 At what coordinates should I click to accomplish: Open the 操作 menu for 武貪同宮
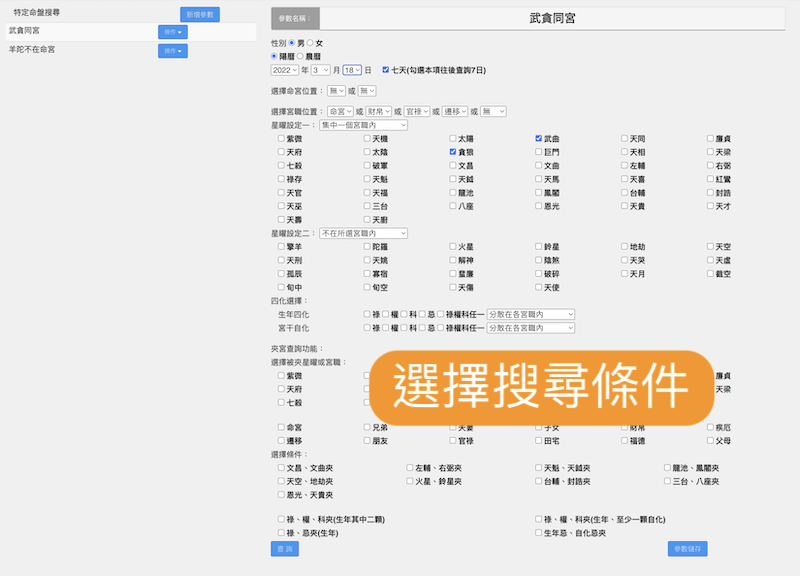click(x=173, y=32)
